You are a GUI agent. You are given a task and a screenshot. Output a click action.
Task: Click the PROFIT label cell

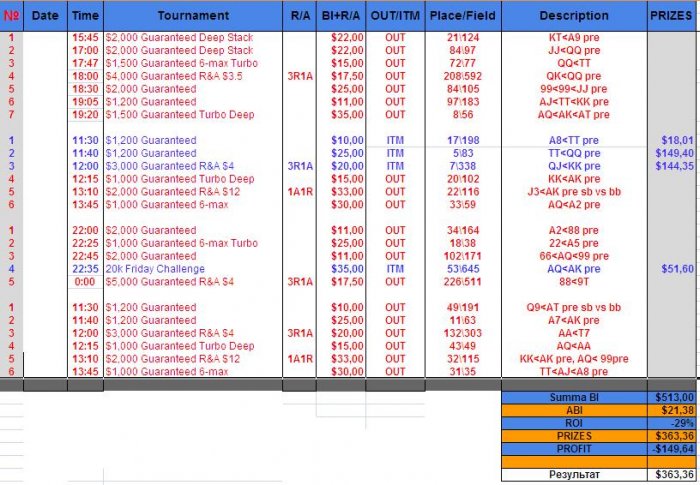click(x=574, y=449)
